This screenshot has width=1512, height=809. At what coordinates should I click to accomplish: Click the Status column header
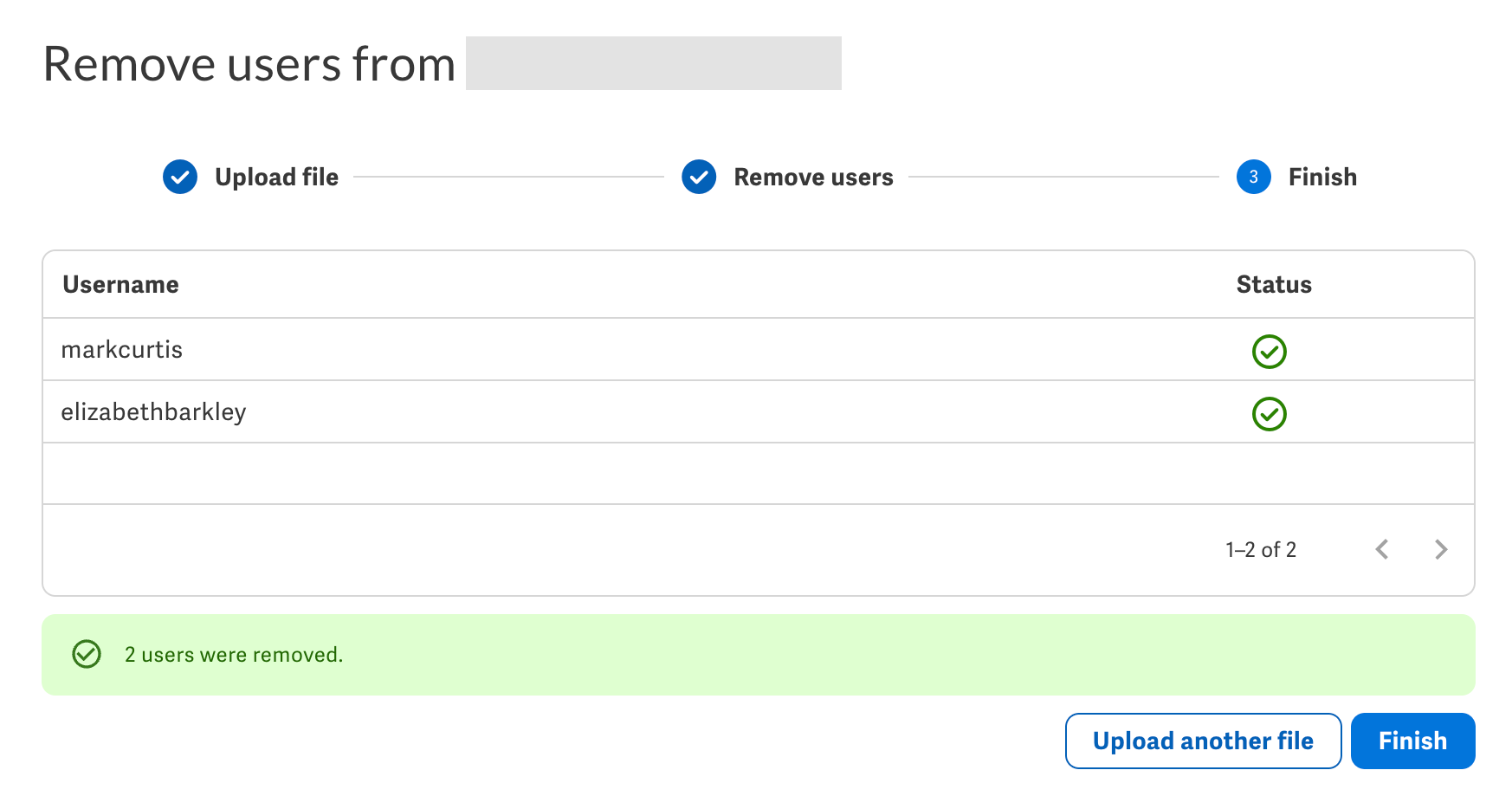pyautogui.click(x=1274, y=284)
